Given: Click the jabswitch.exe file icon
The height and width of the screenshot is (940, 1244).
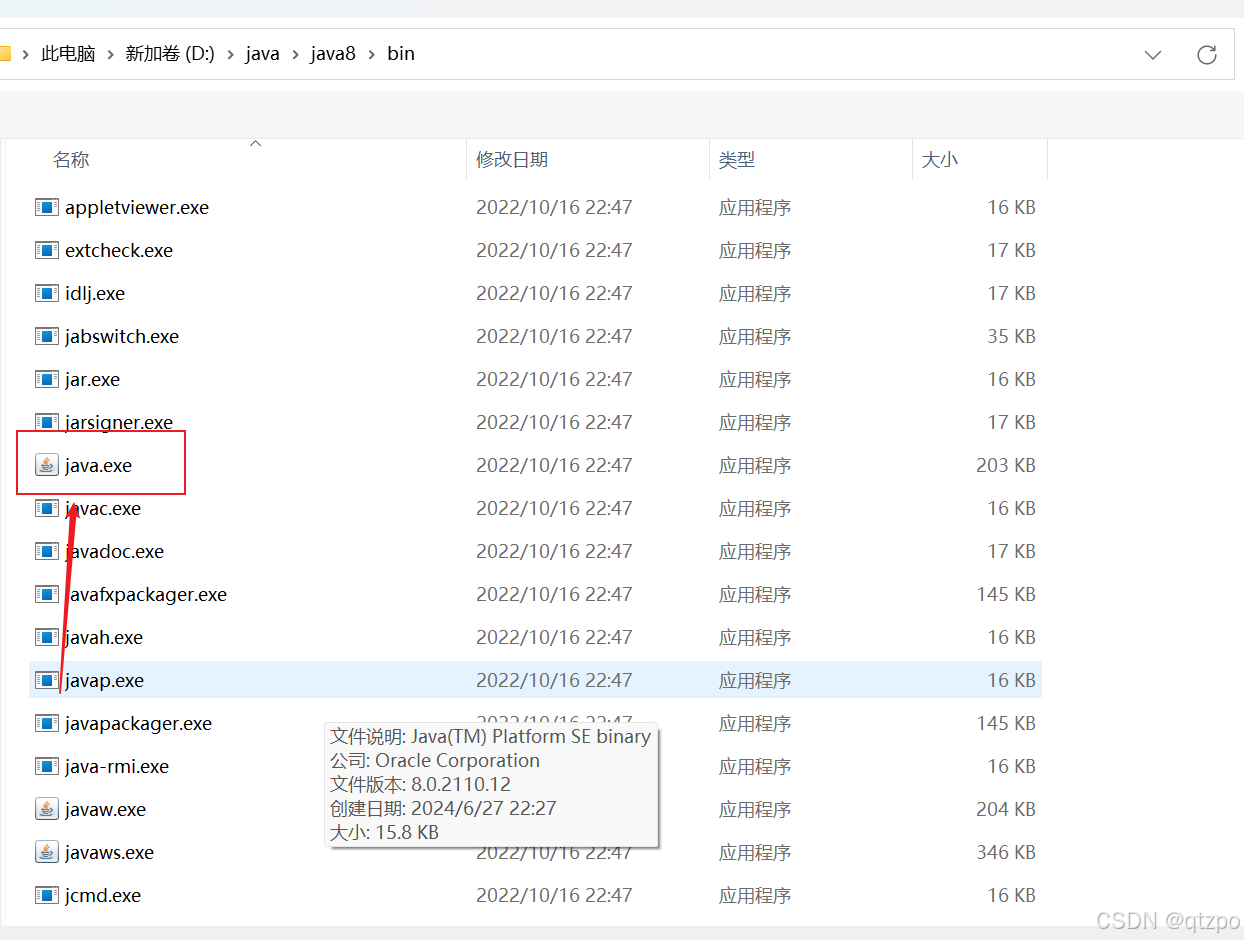Looking at the screenshot, I should click(47, 336).
